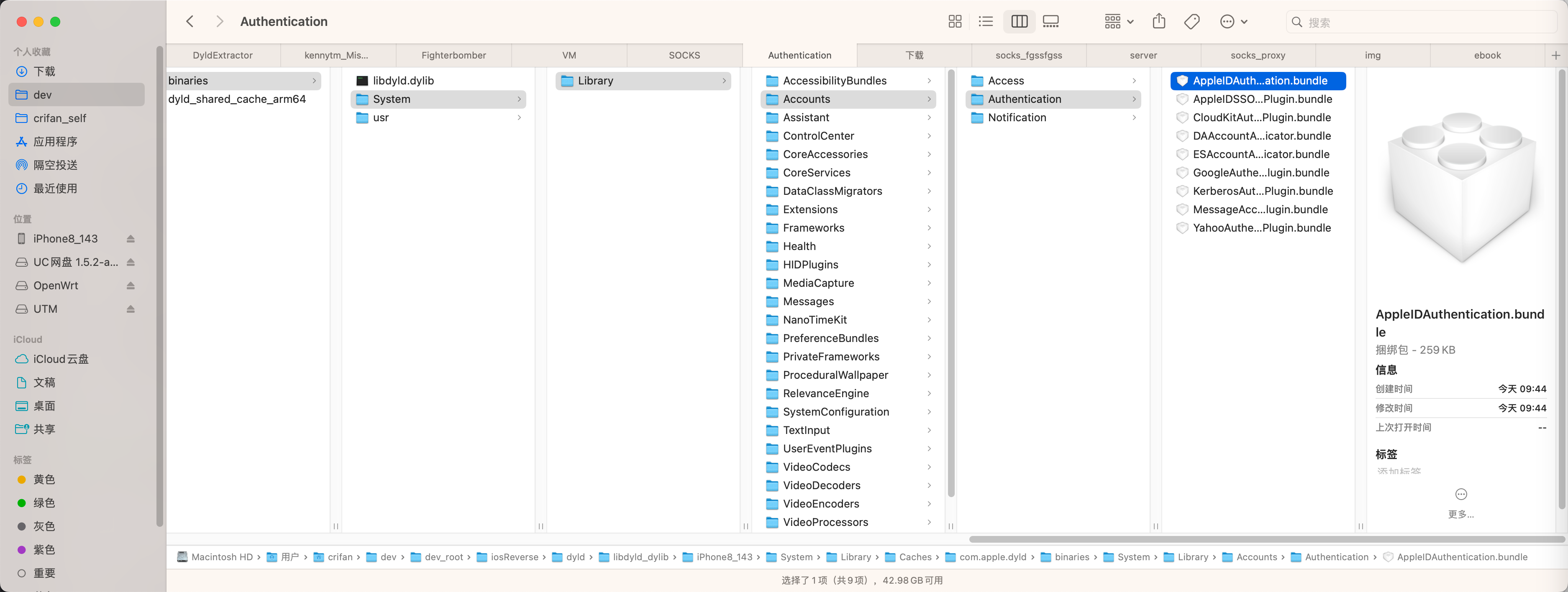Open 文稿 in the sidebar

[x=77, y=382]
